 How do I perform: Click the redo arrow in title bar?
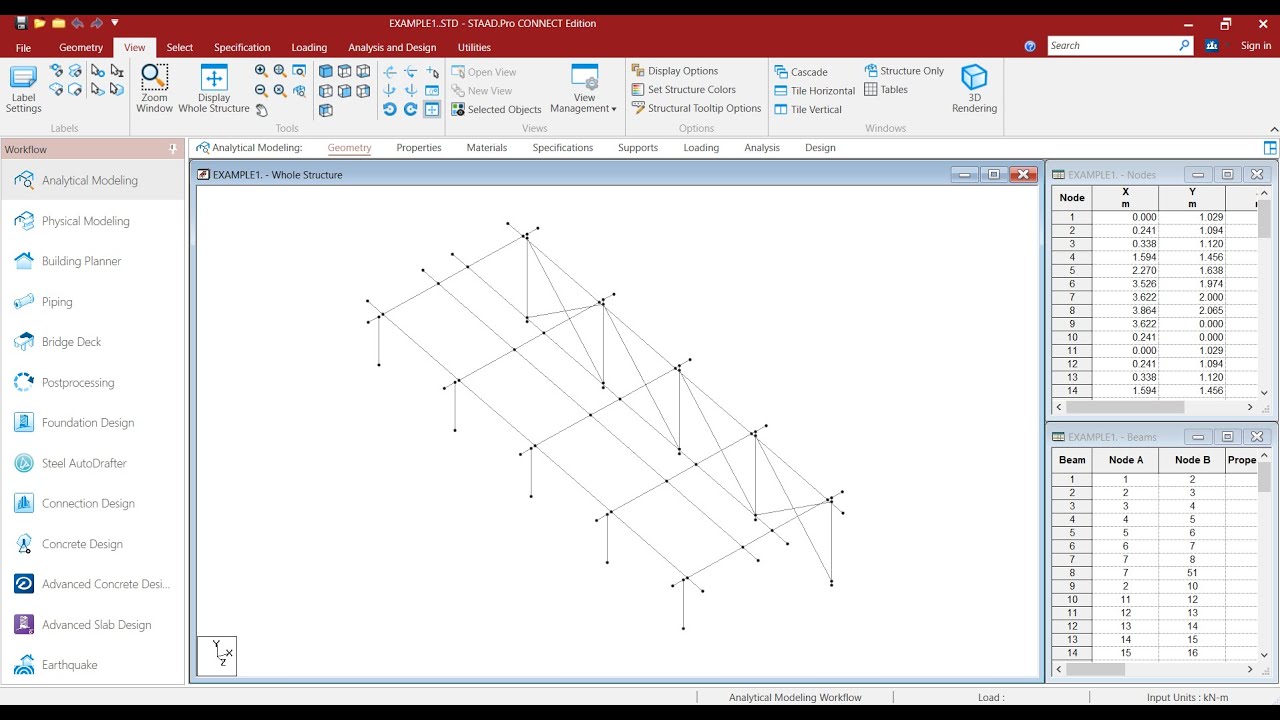pos(97,23)
